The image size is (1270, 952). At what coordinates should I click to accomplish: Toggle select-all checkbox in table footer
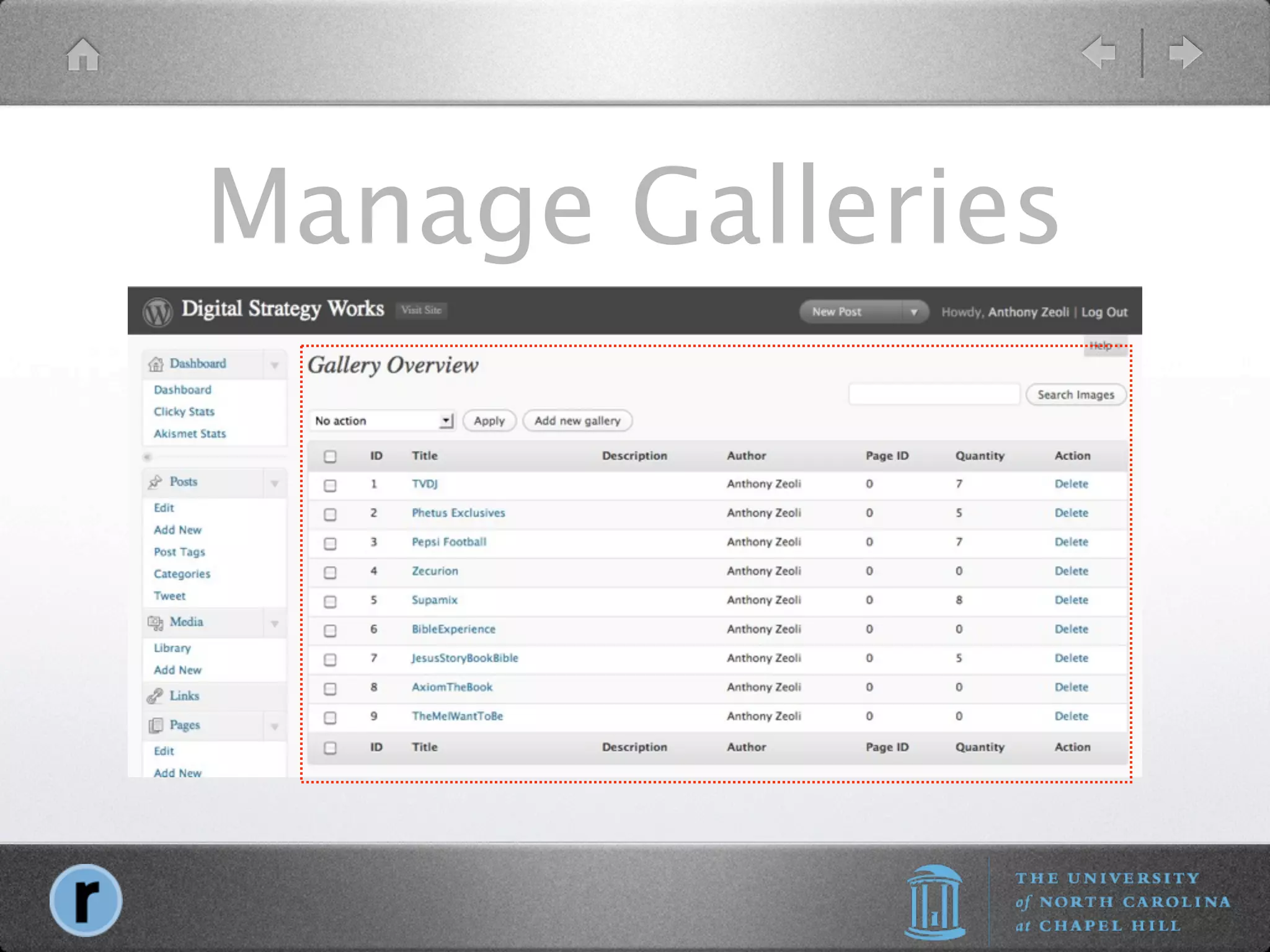point(330,748)
